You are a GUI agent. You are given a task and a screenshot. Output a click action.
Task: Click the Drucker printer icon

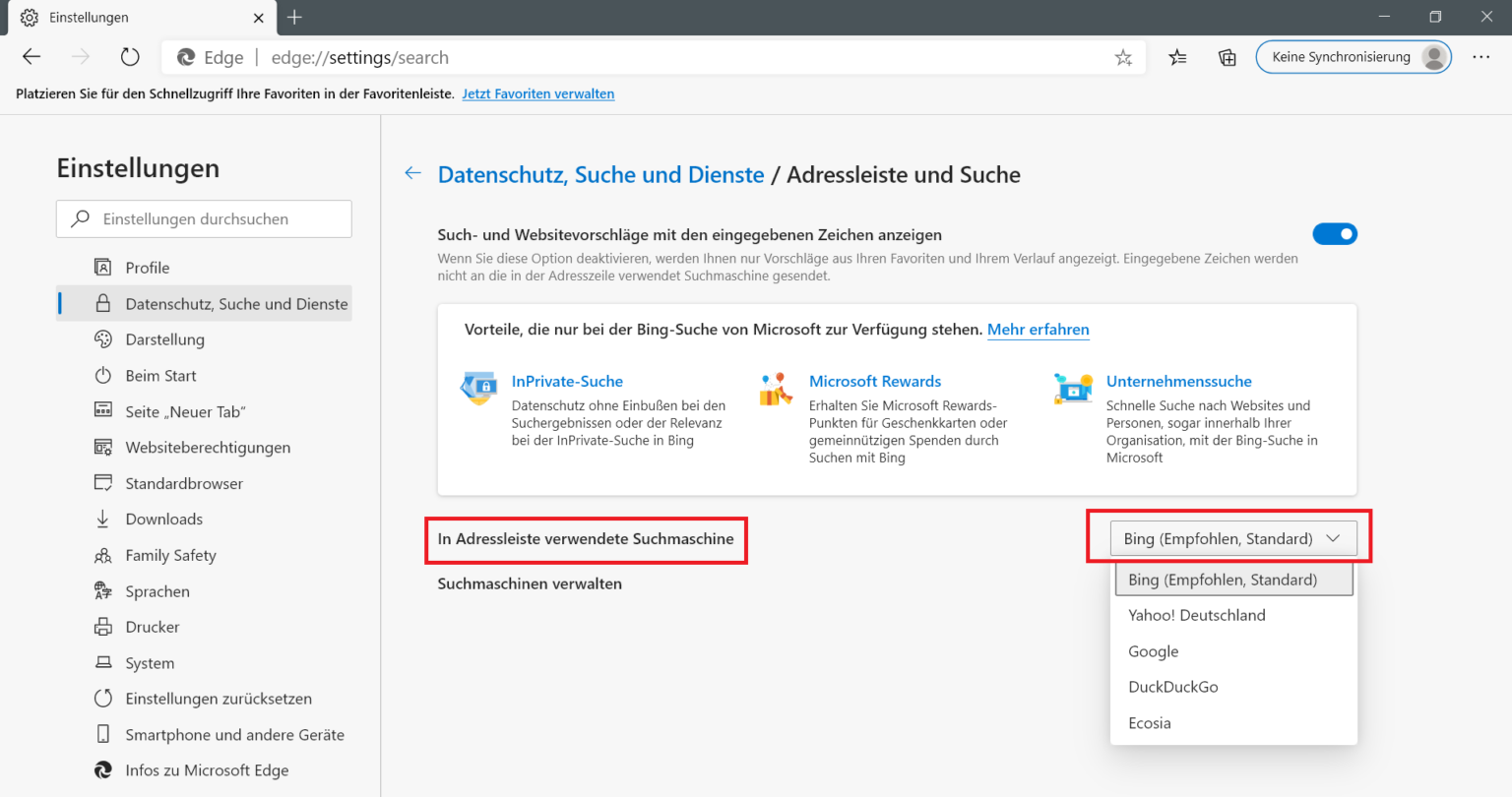coord(102,627)
